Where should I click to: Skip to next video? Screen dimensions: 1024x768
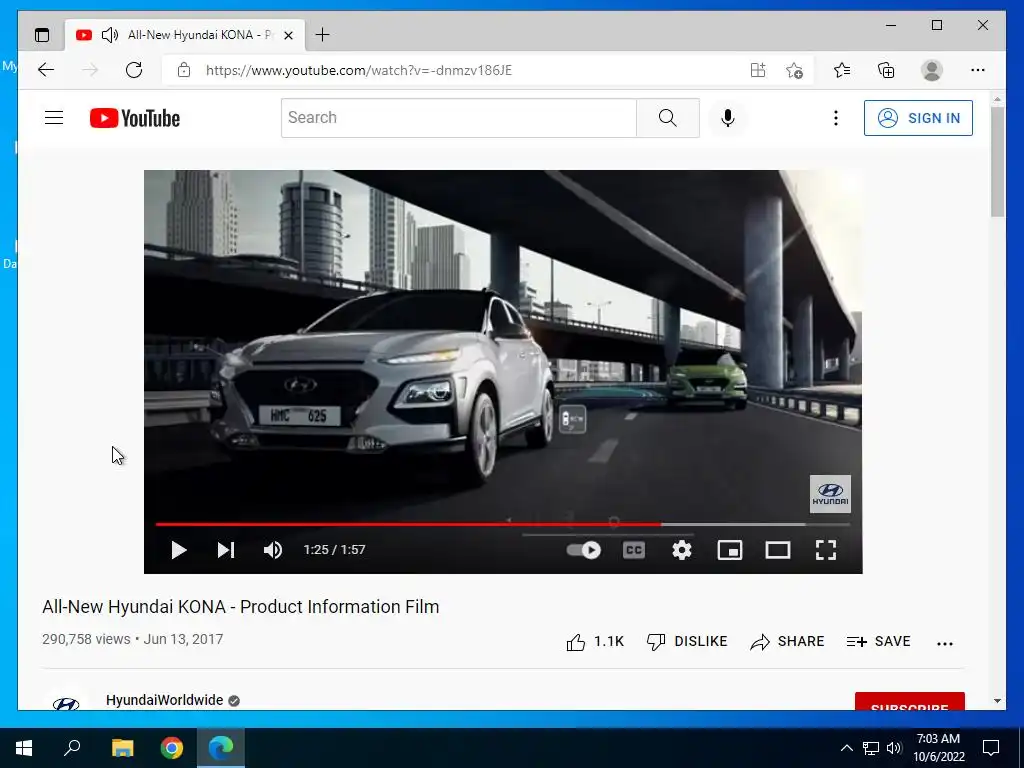pyautogui.click(x=226, y=550)
